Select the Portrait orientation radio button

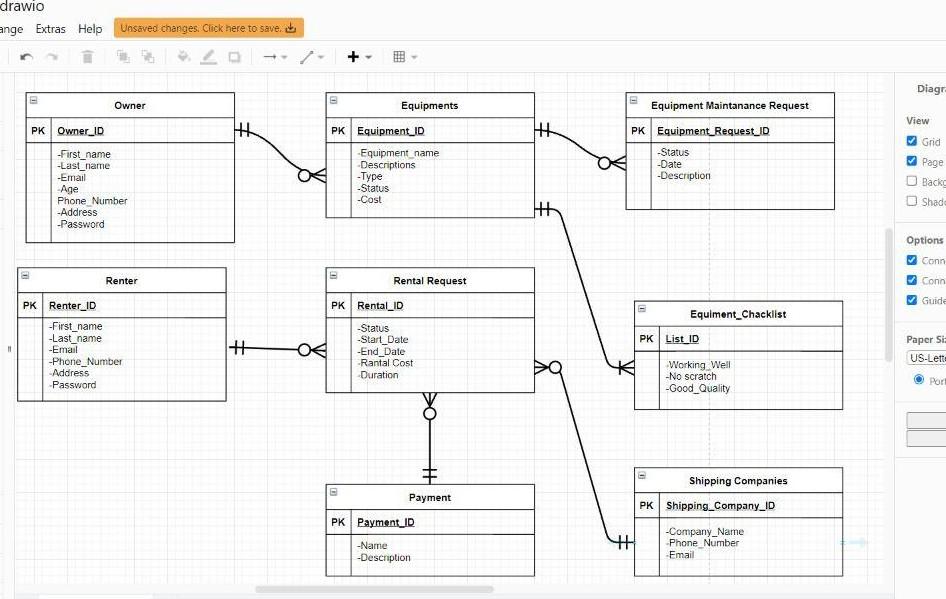point(918,378)
